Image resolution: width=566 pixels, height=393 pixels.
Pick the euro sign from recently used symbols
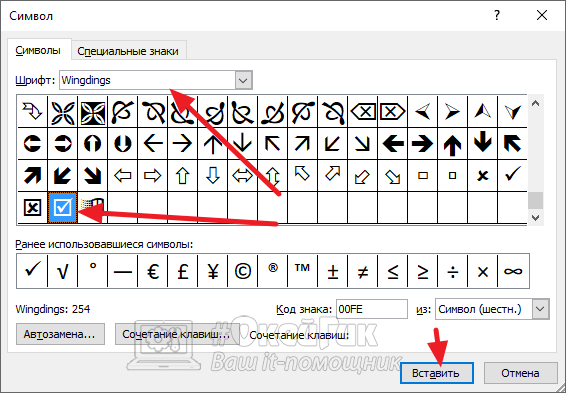point(153,271)
